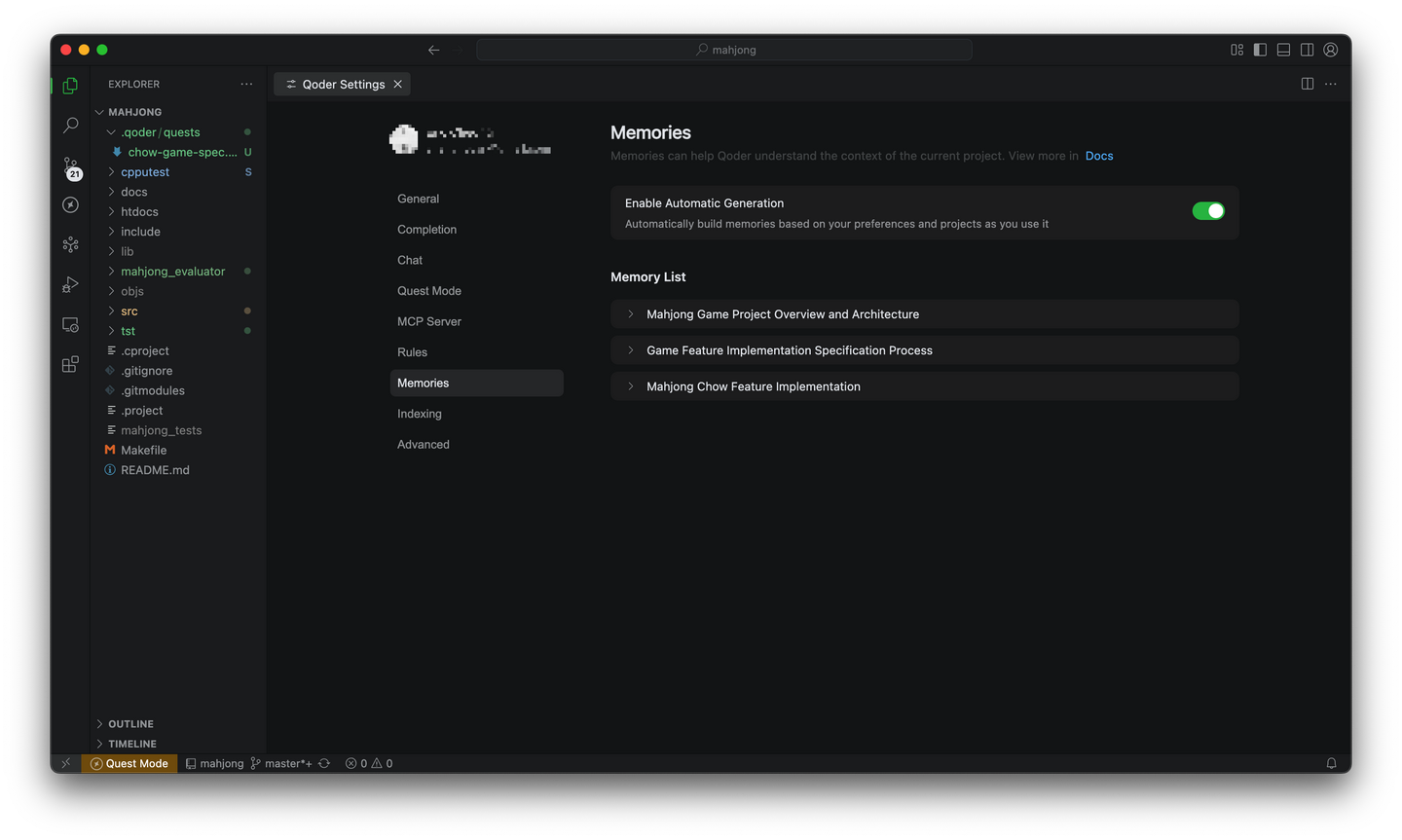Open Run and Debug view
1402x840 pixels.
(x=70, y=284)
